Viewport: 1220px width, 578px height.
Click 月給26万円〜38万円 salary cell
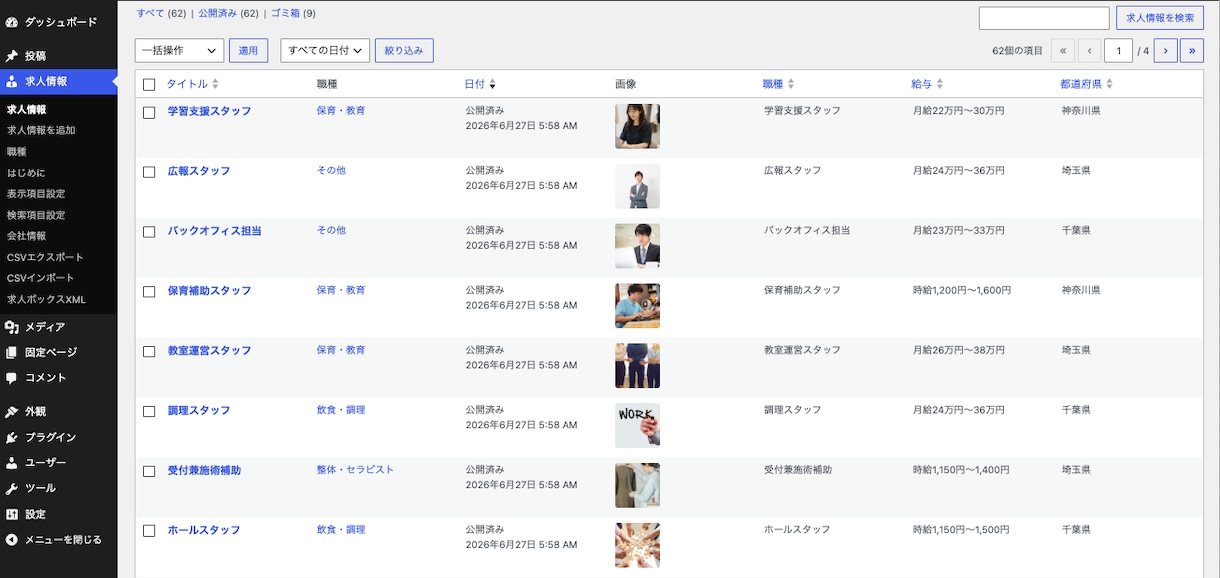[x=959, y=351]
